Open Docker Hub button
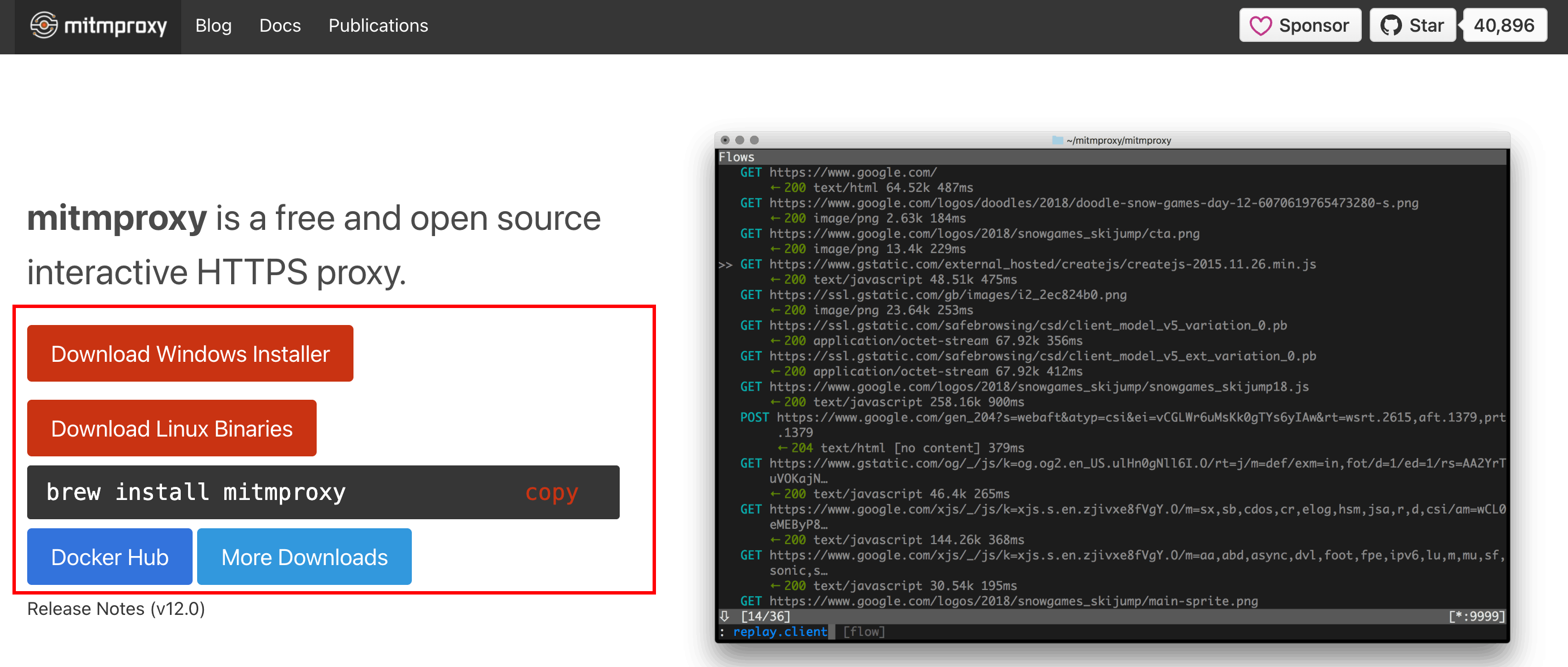 109,557
